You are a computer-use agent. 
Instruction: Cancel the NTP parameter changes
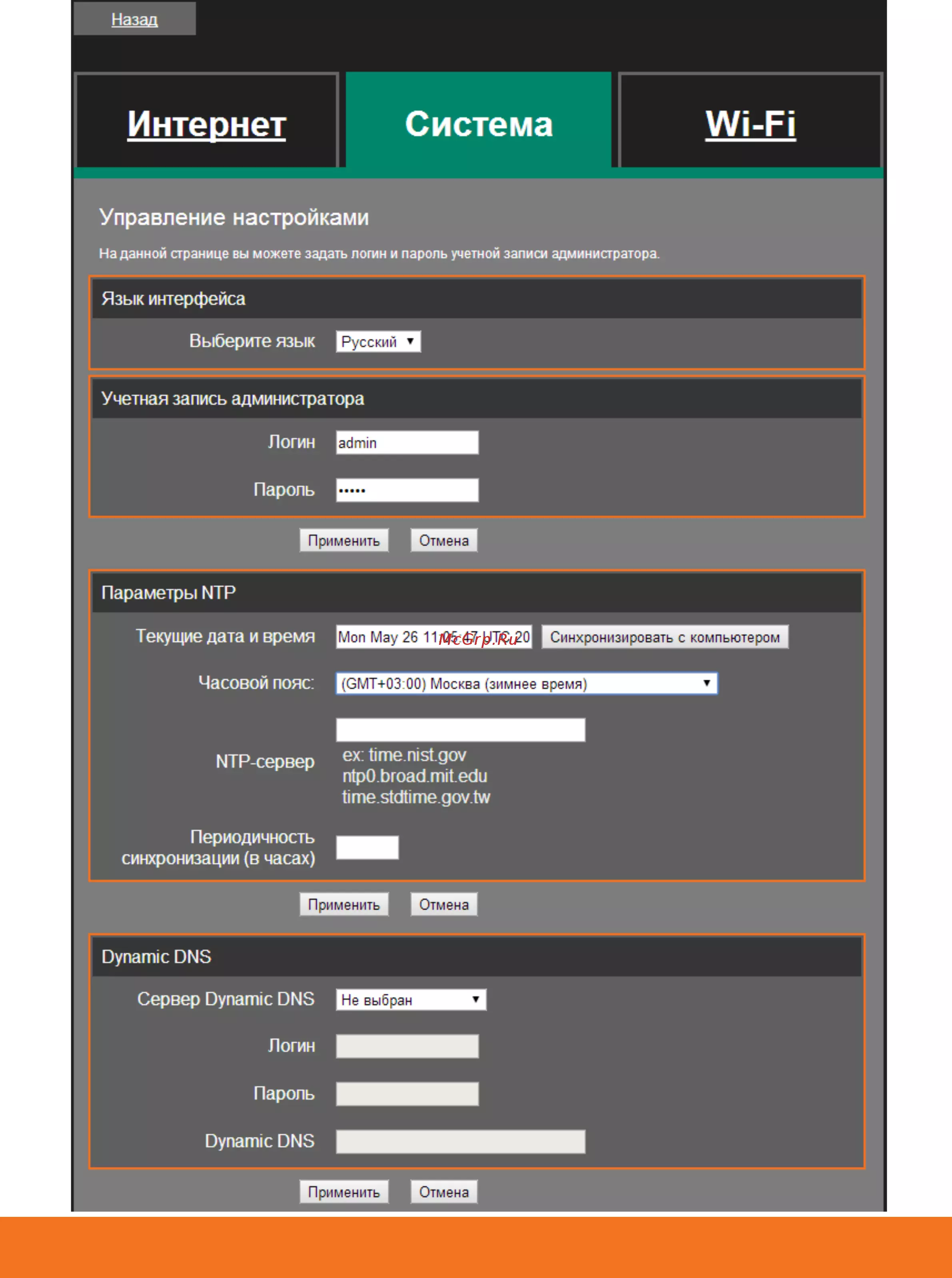pos(444,905)
